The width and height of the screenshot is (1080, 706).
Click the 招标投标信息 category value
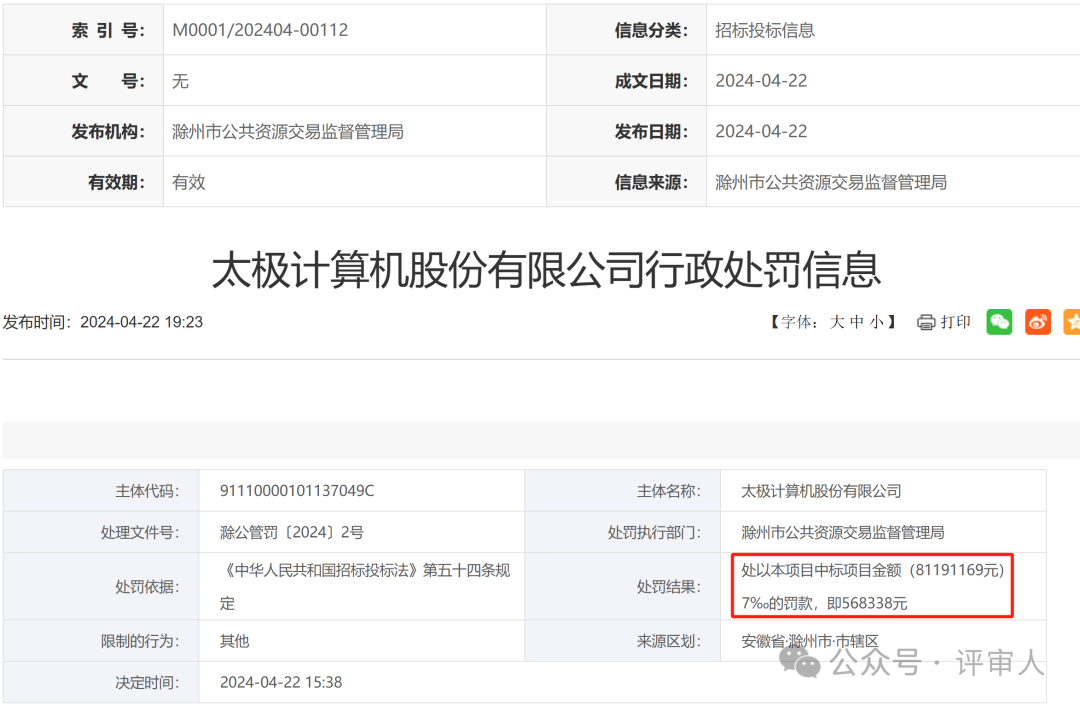[x=765, y=30]
